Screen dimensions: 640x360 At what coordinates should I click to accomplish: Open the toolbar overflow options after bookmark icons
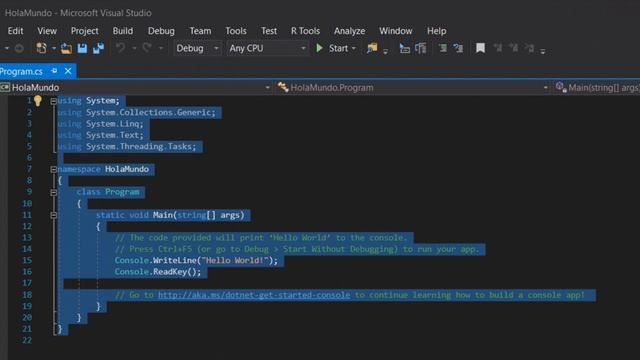pos(543,51)
